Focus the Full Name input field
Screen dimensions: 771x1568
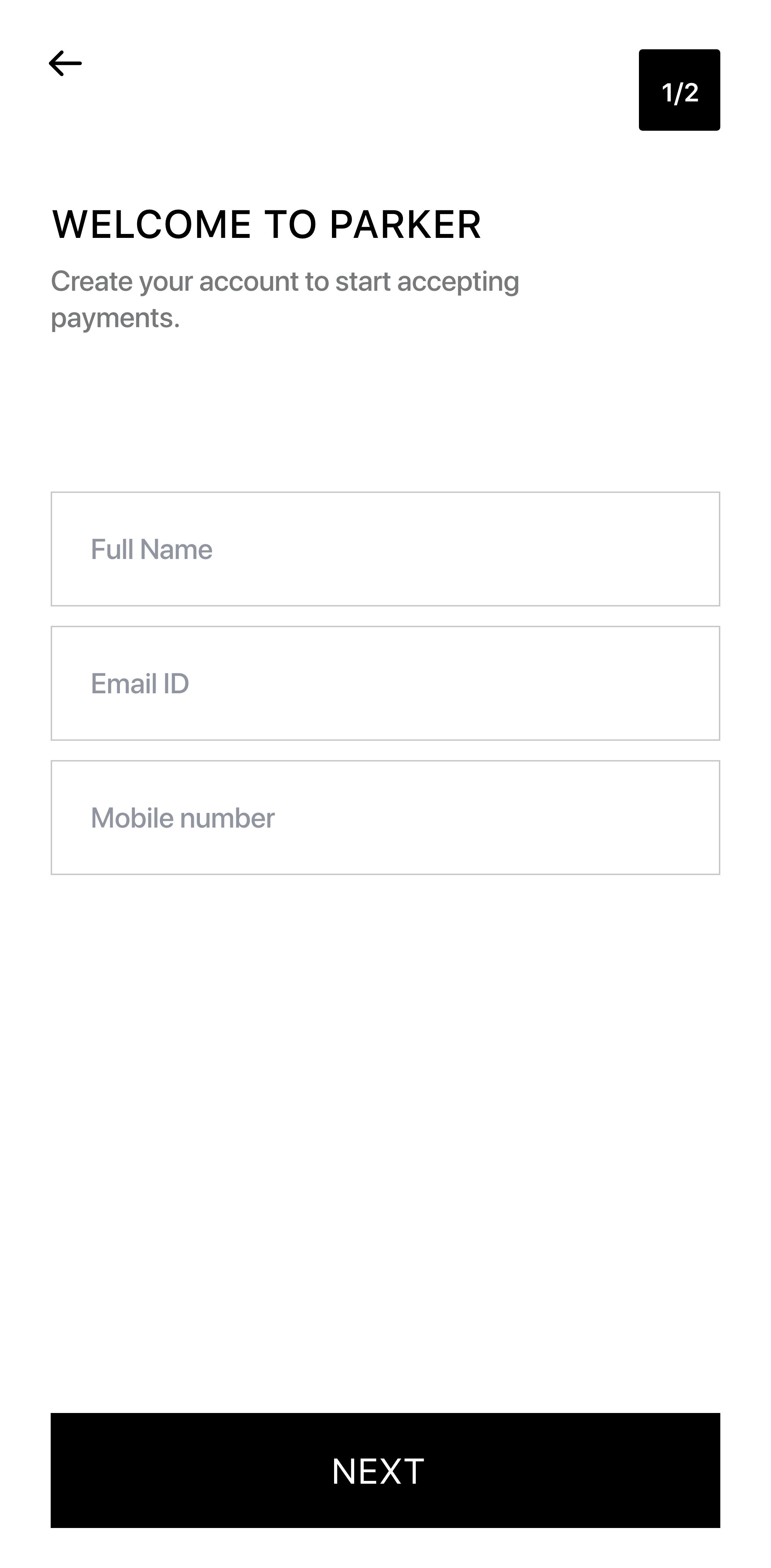(x=385, y=549)
